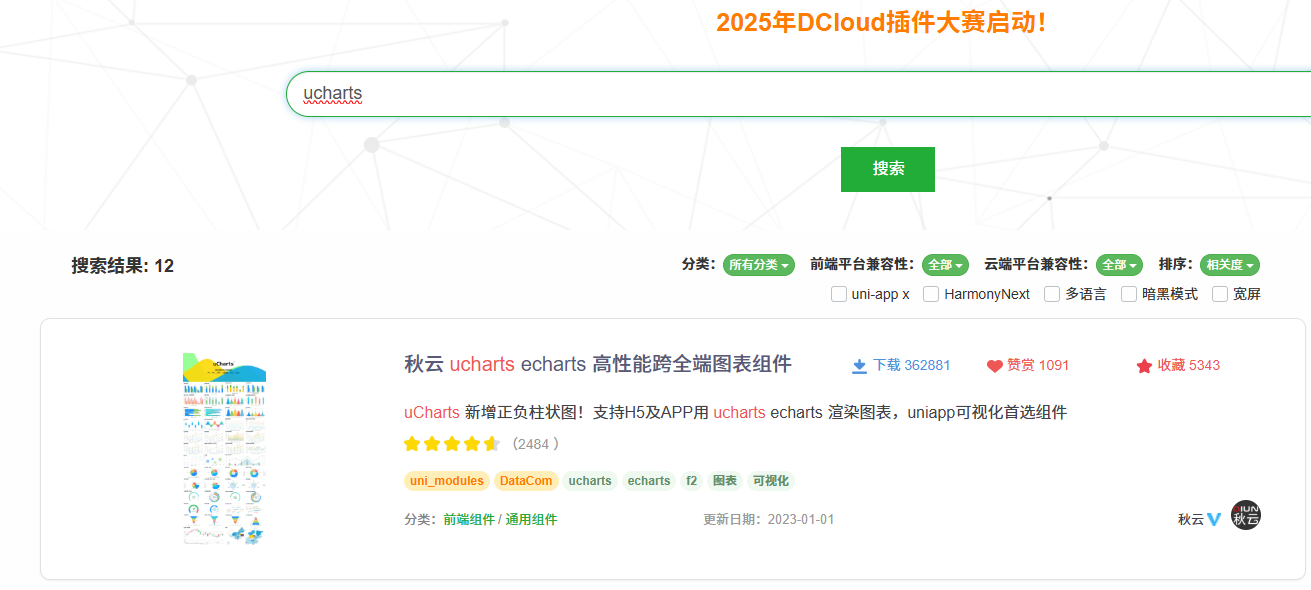This screenshot has height=590, width=1311.
Task: Open the 相关度 sort dropdown
Action: (1230, 265)
